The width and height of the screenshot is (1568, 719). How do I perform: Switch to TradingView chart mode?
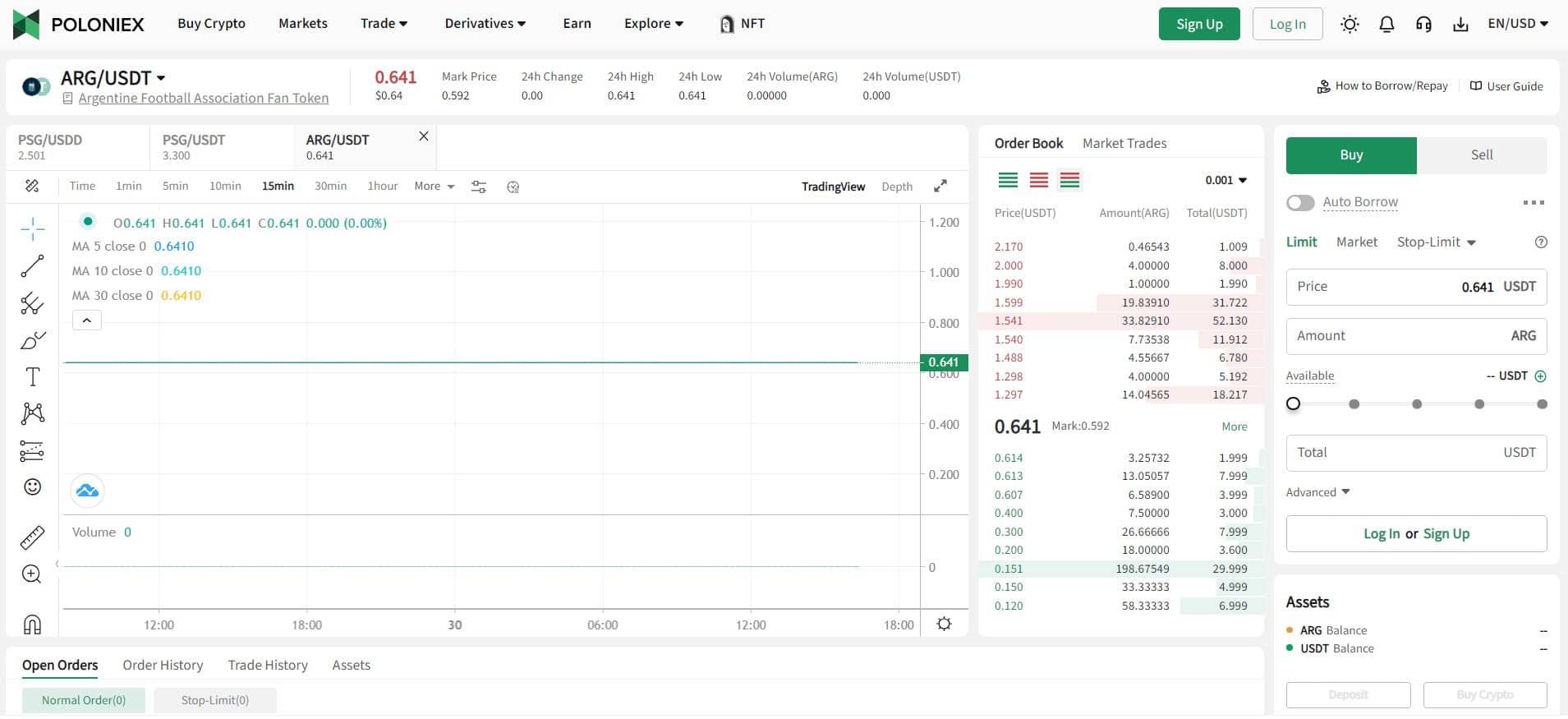coord(833,187)
